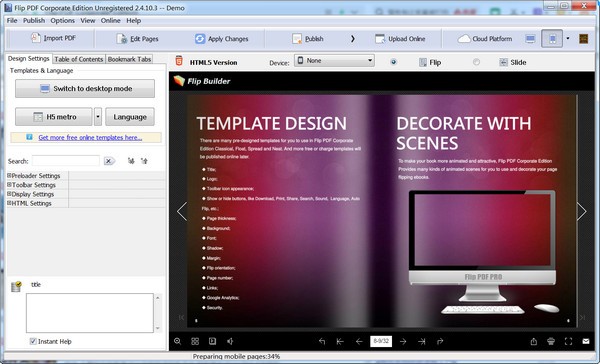Open the Help menu
Image resolution: width=600 pixels, height=364 pixels.
[134, 21]
